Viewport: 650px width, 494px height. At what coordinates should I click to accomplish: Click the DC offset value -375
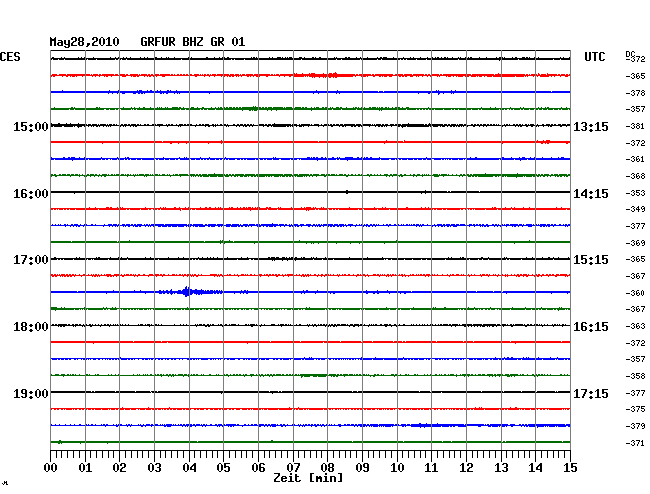635,409
